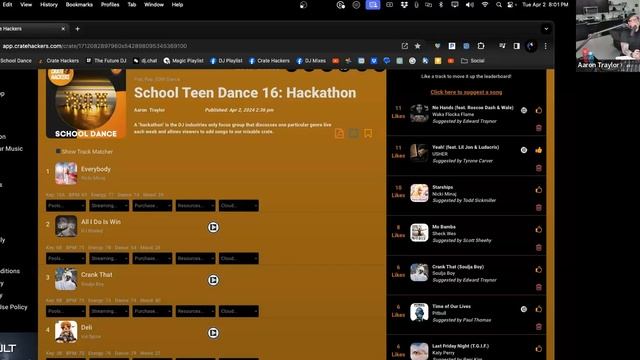Like the No Hands track

point(539,110)
